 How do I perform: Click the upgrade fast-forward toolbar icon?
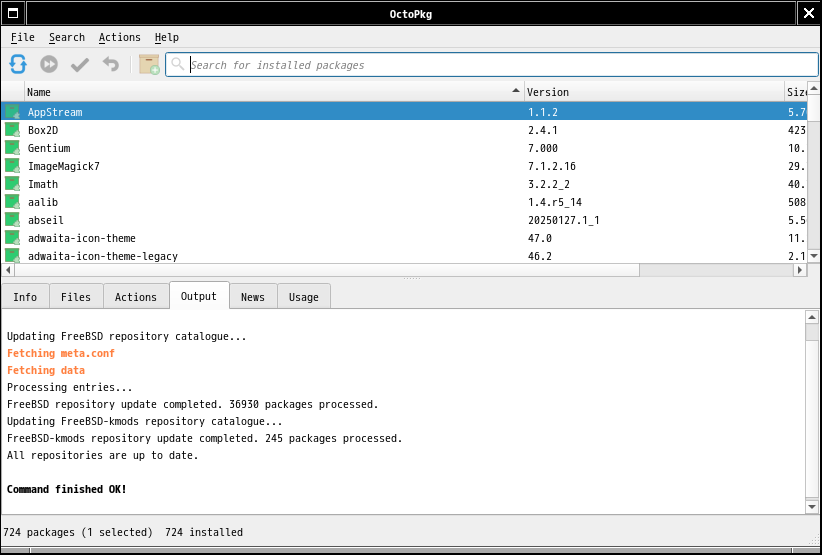pyautogui.click(x=49, y=65)
